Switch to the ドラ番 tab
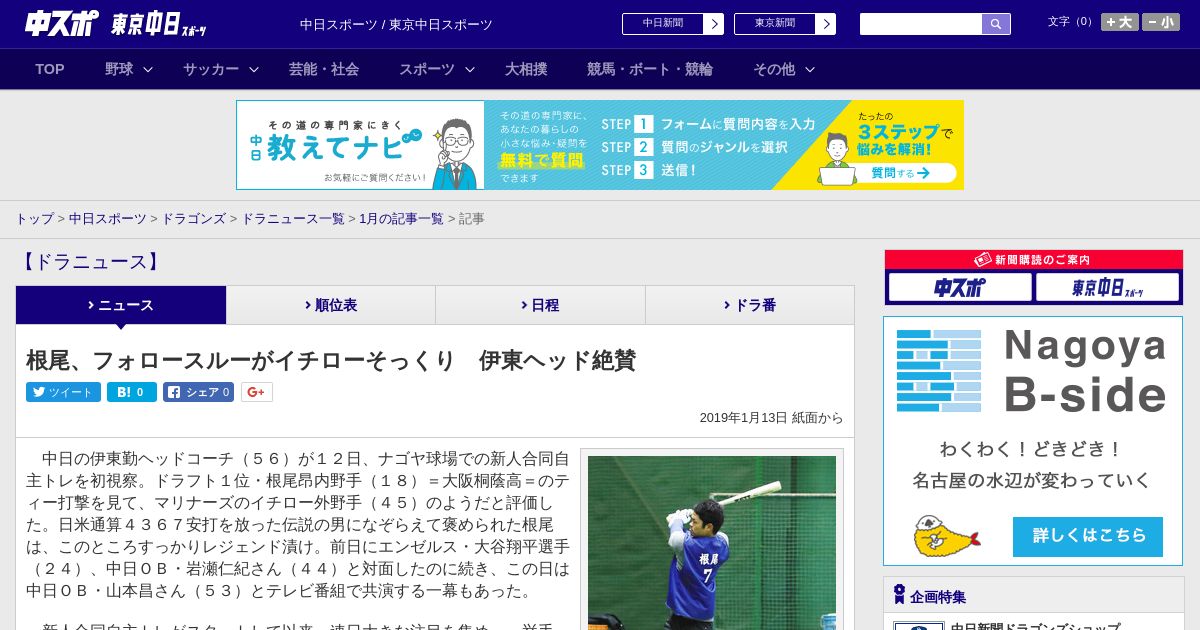Viewport: 1200px width, 630px height. click(750, 305)
